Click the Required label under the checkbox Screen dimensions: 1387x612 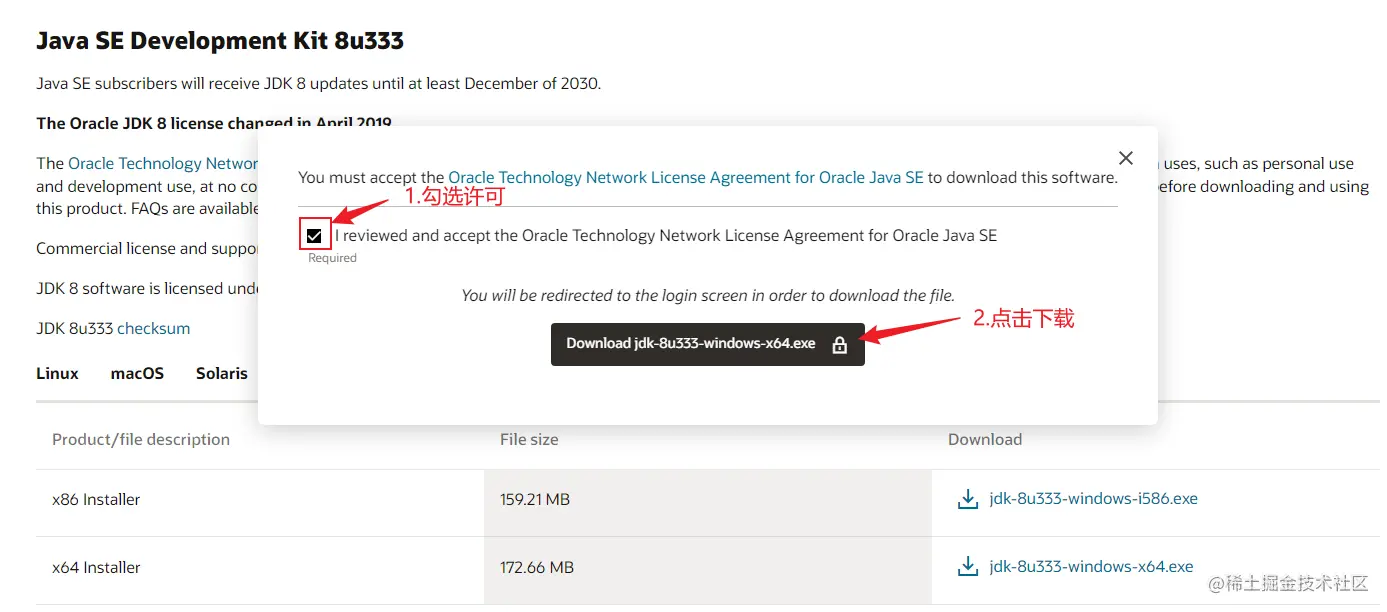(x=332, y=258)
